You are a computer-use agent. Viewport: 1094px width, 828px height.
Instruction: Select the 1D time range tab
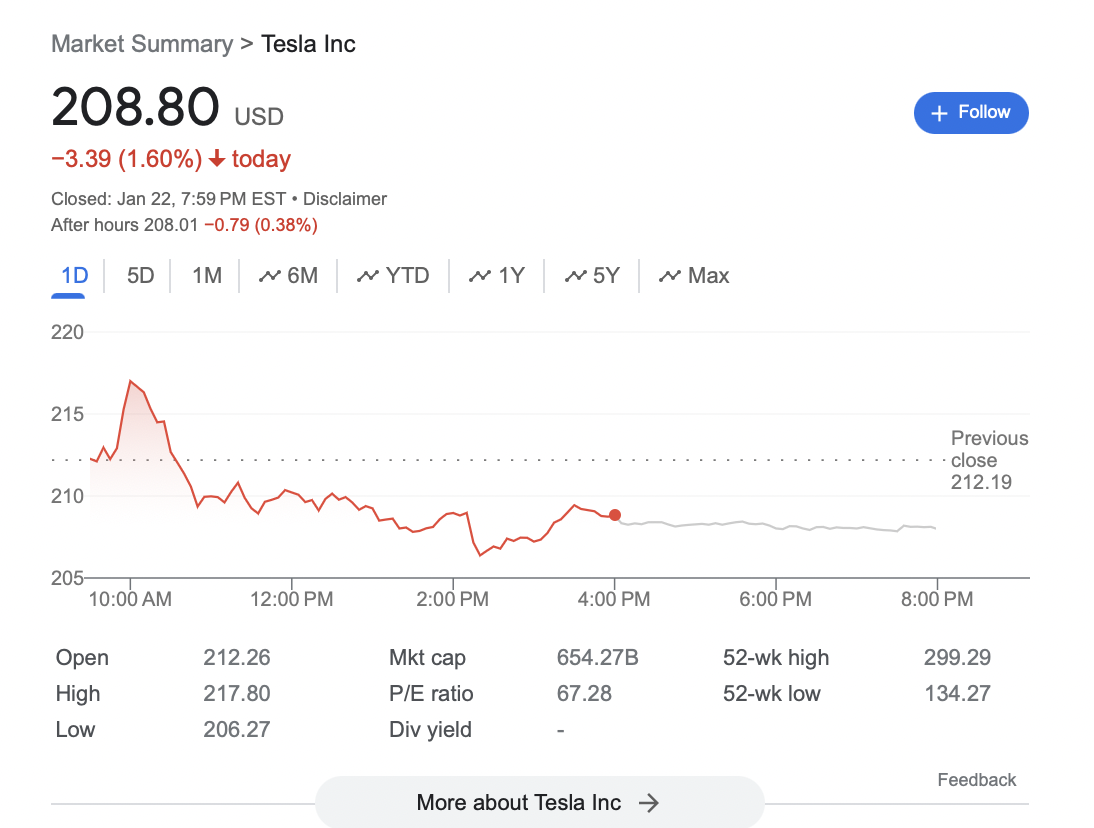coord(74,276)
